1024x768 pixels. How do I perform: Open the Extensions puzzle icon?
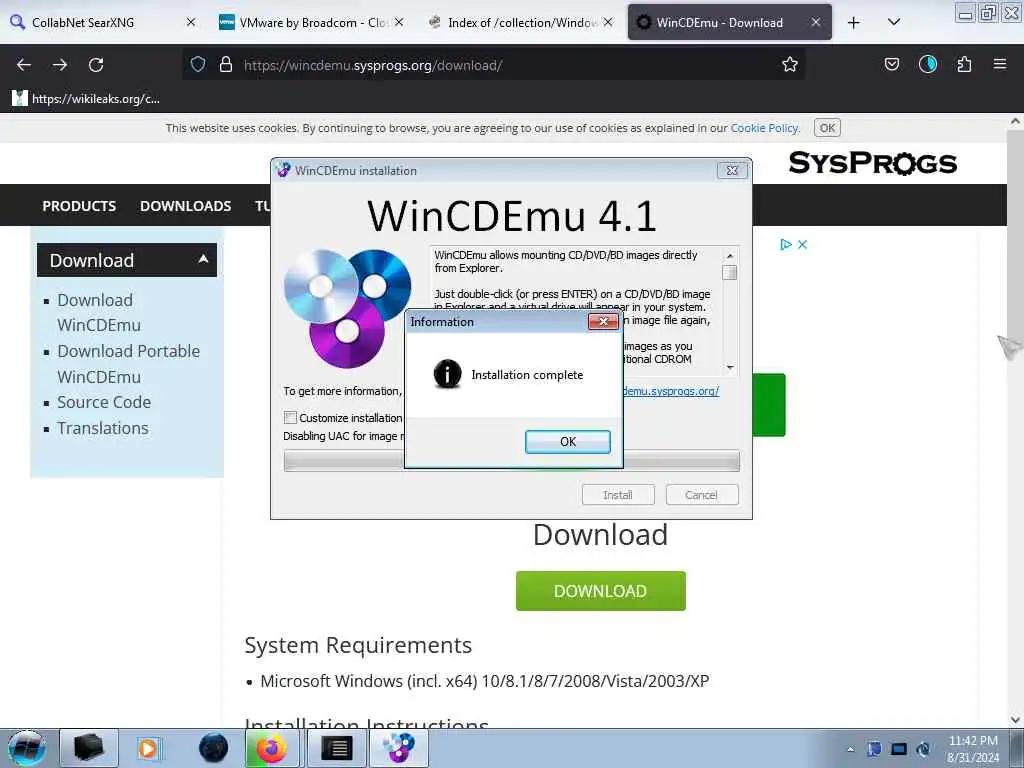(x=964, y=65)
